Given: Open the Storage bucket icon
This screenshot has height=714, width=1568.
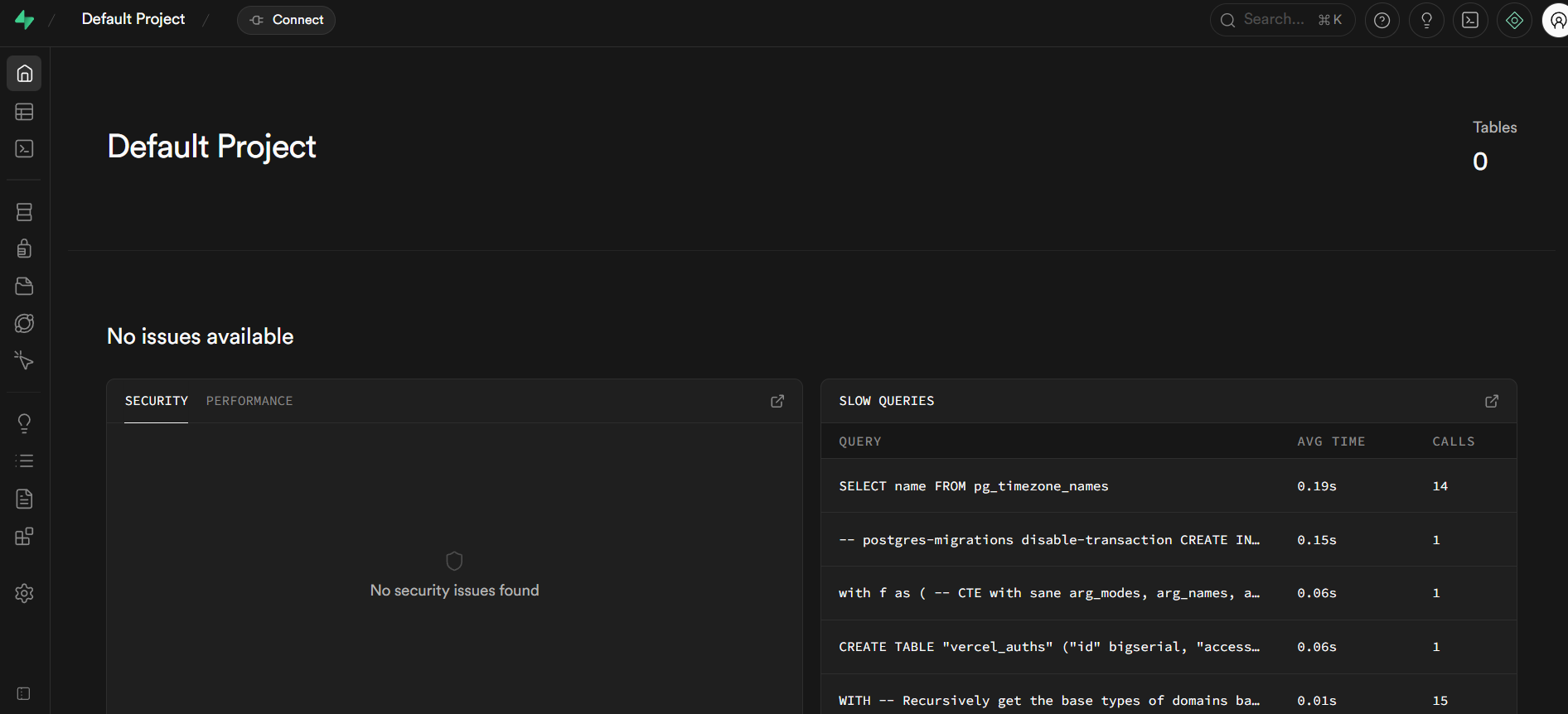Looking at the screenshot, I should pos(25,286).
